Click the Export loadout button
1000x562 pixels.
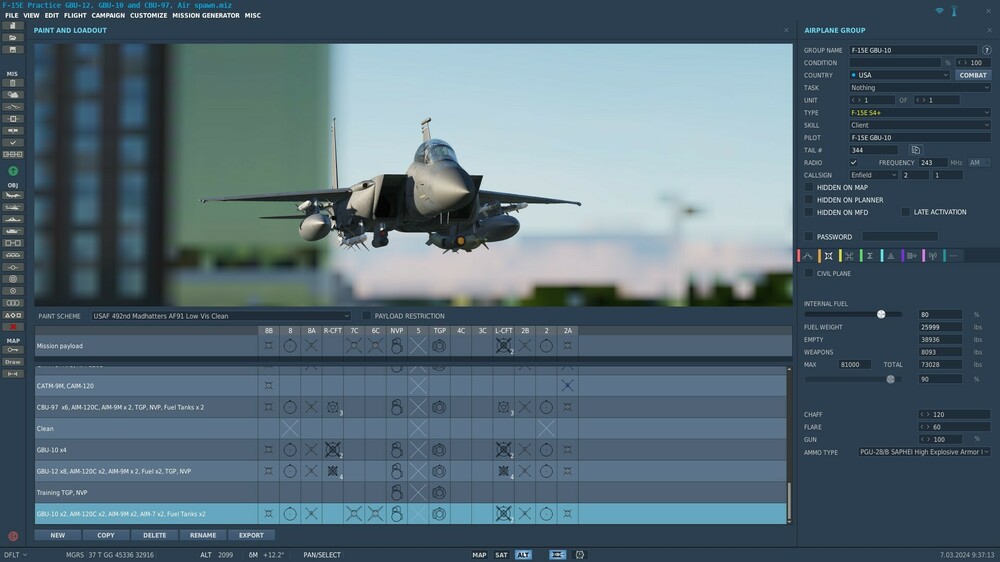click(x=251, y=535)
